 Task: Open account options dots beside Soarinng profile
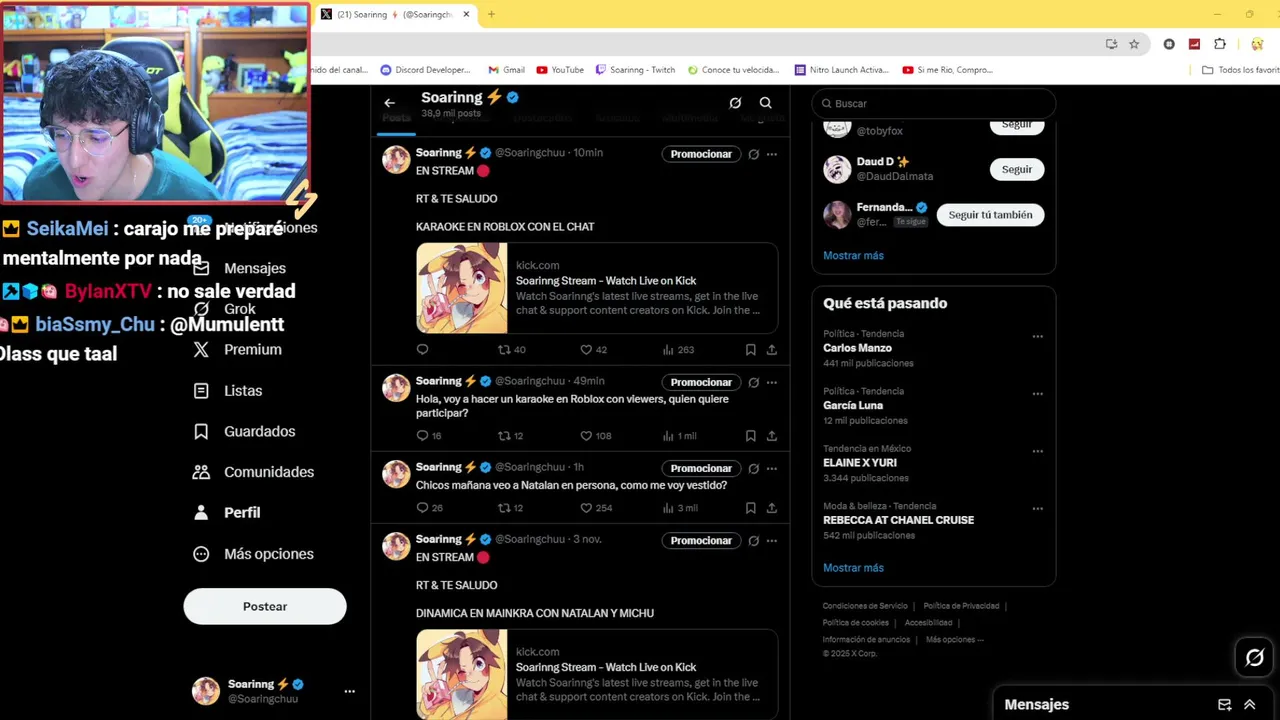[349, 691]
